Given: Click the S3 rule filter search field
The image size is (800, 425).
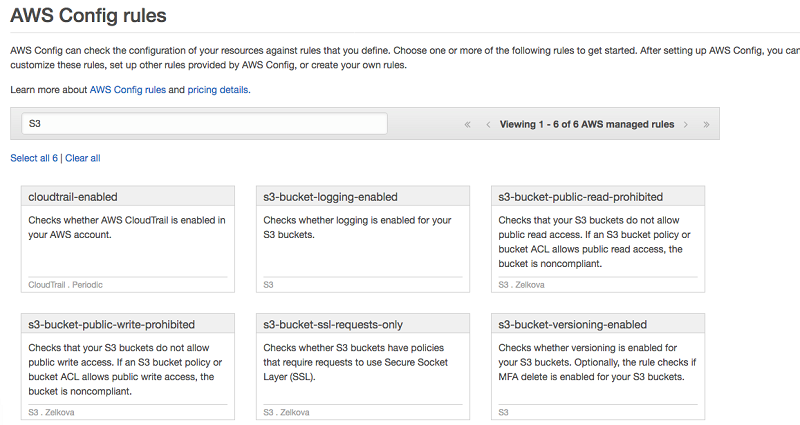Looking at the screenshot, I should point(204,124).
